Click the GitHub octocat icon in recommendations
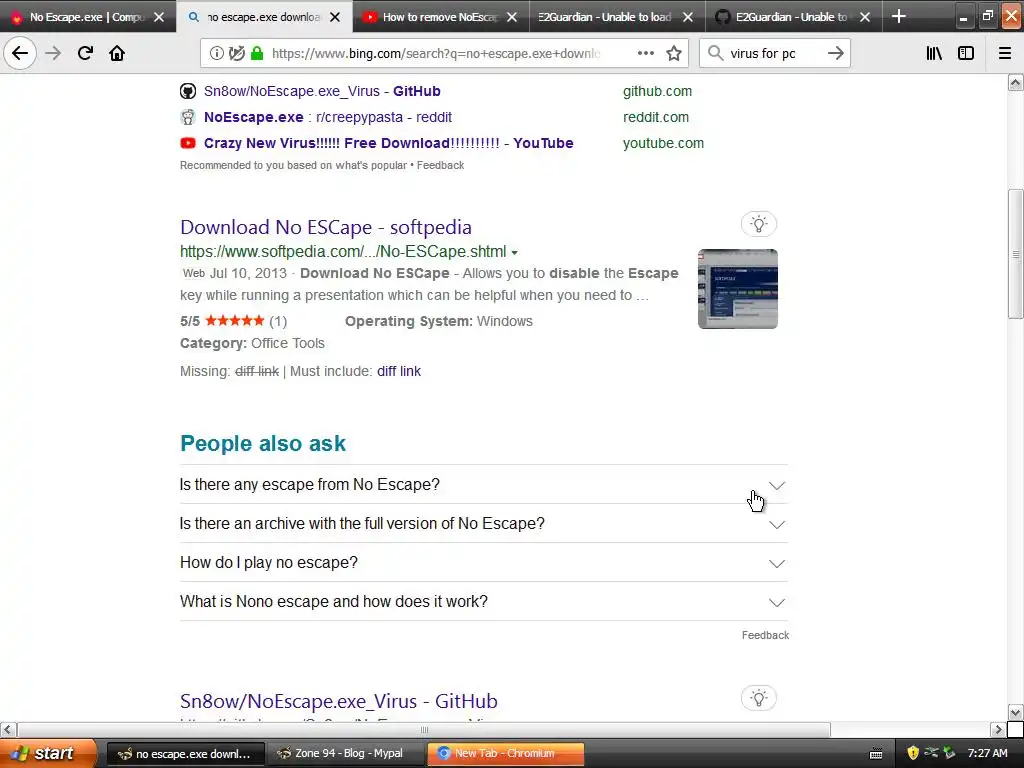Image resolution: width=1024 pixels, height=768 pixels. pos(188,91)
